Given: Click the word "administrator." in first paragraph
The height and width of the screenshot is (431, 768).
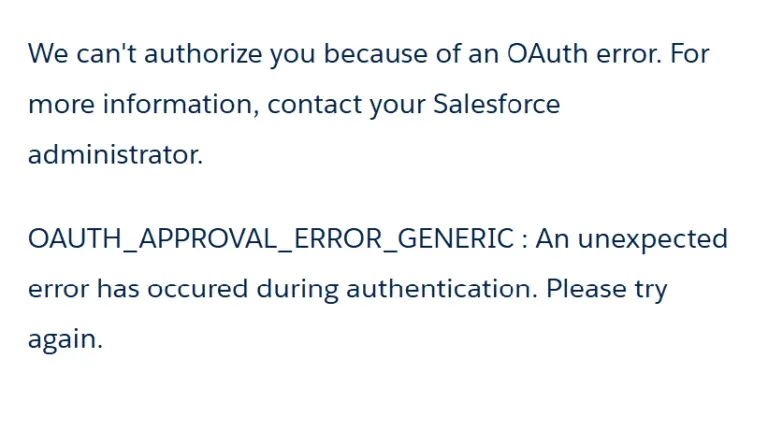Looking at the screenshot, I should point(115,155).
